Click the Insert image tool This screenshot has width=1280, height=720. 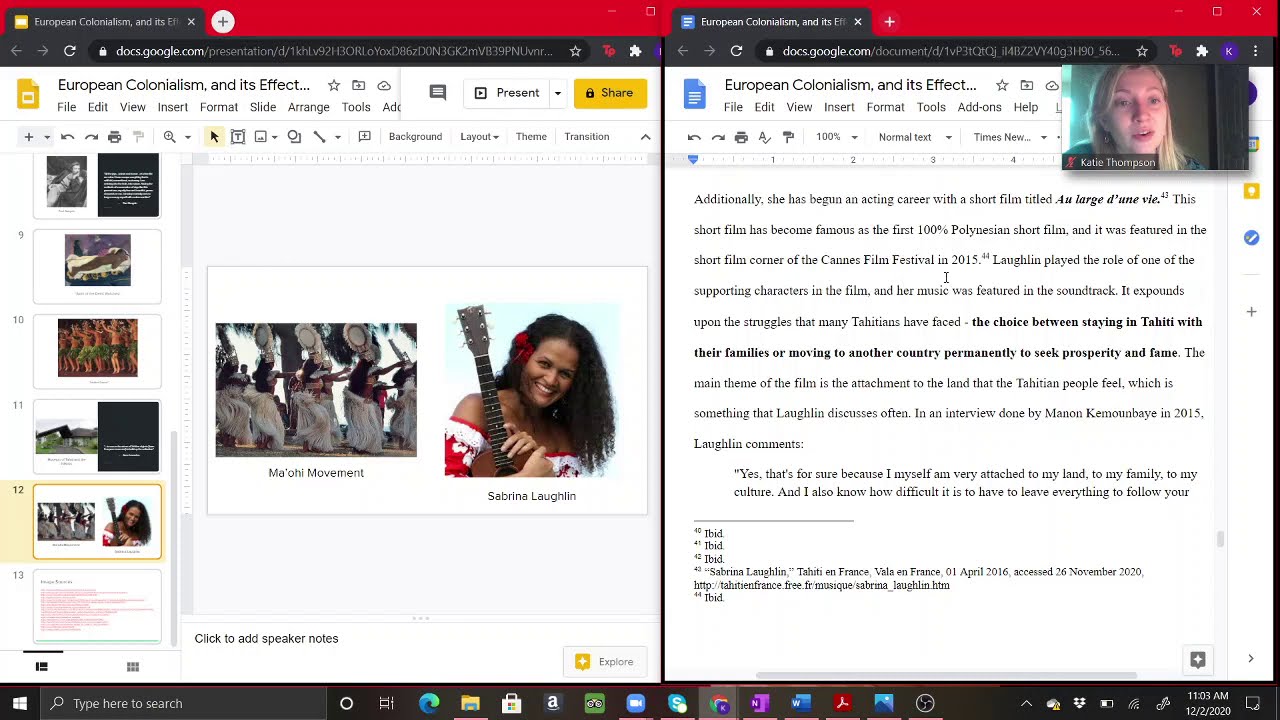pyautogui.click(x=261, y=137)
